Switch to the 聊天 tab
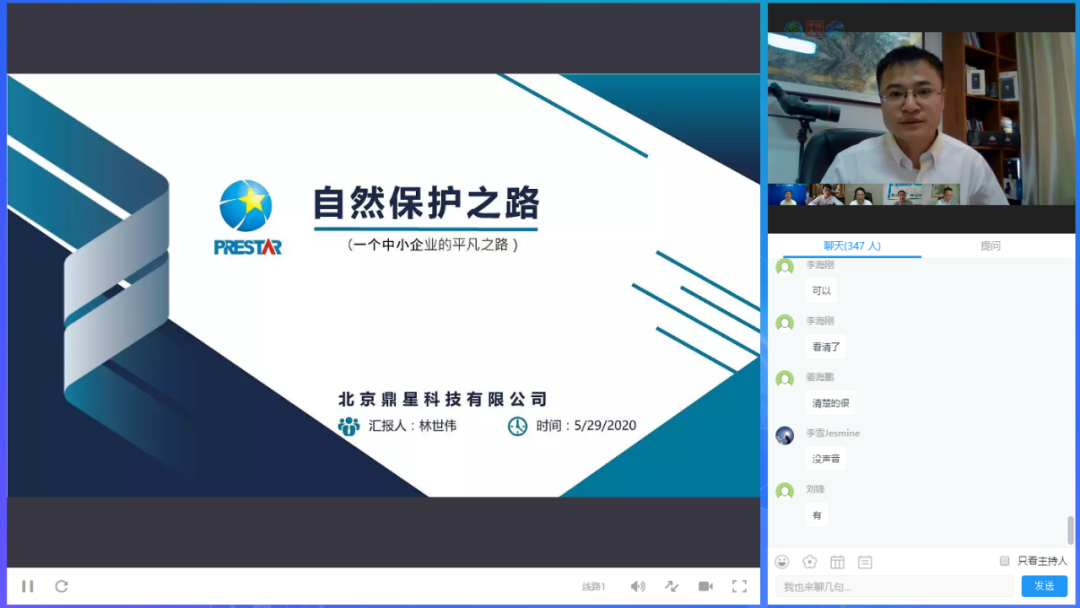Viewport: 1080px width, 608px height. coord(851,246)
